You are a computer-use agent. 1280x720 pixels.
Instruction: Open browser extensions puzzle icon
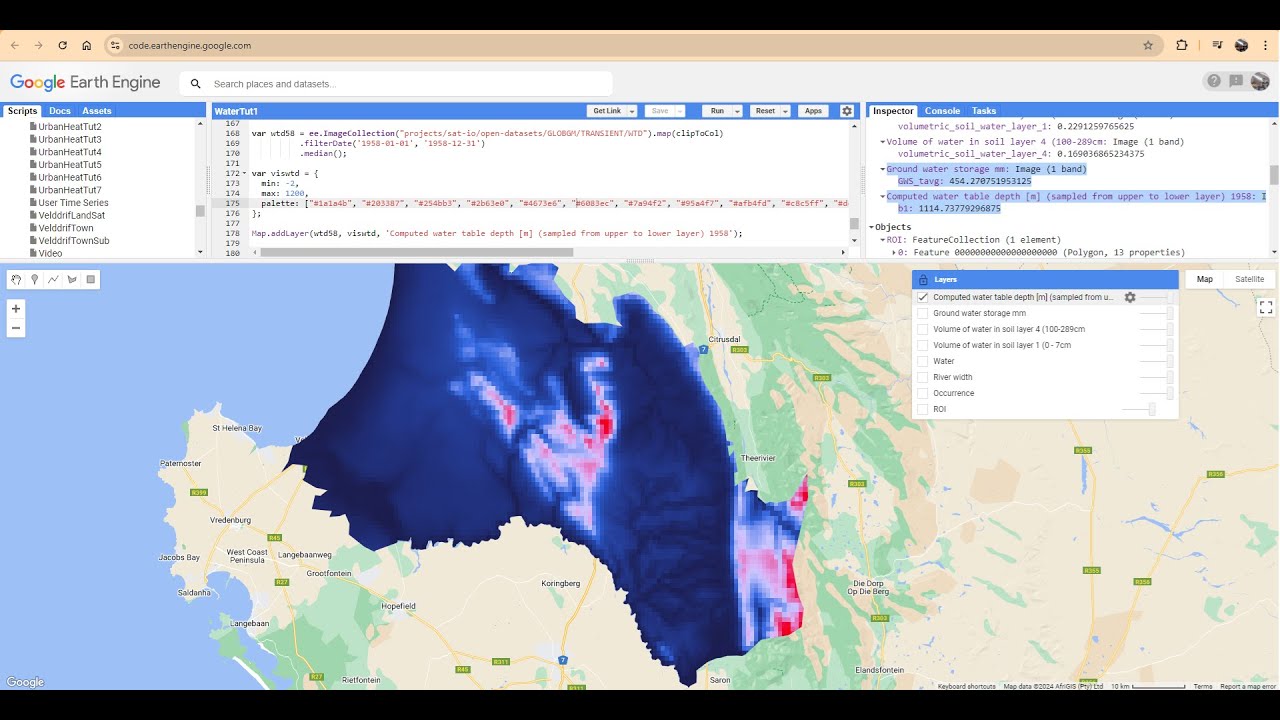[x=1182, y=45]
